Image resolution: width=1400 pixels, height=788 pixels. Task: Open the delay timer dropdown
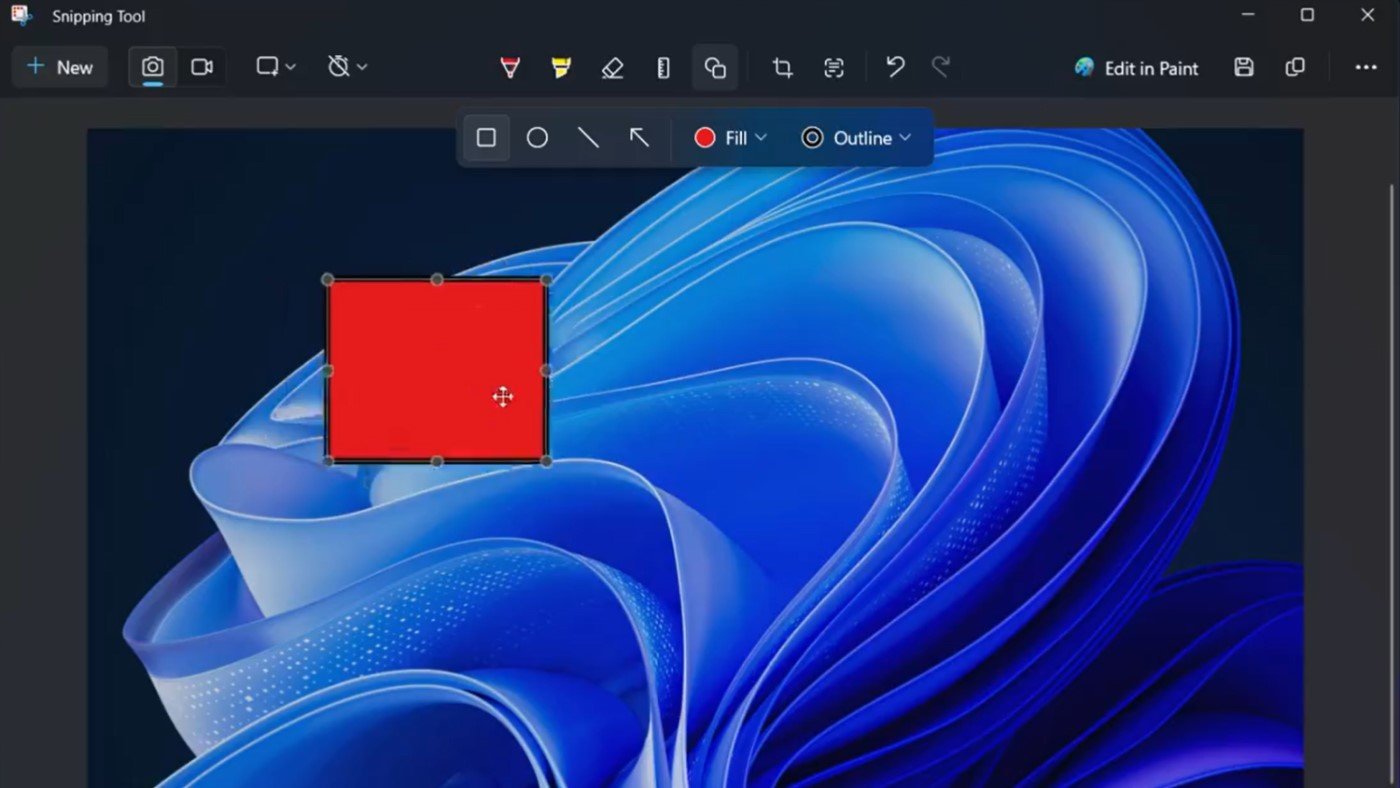pyautogui.click(x=348, y=67)
